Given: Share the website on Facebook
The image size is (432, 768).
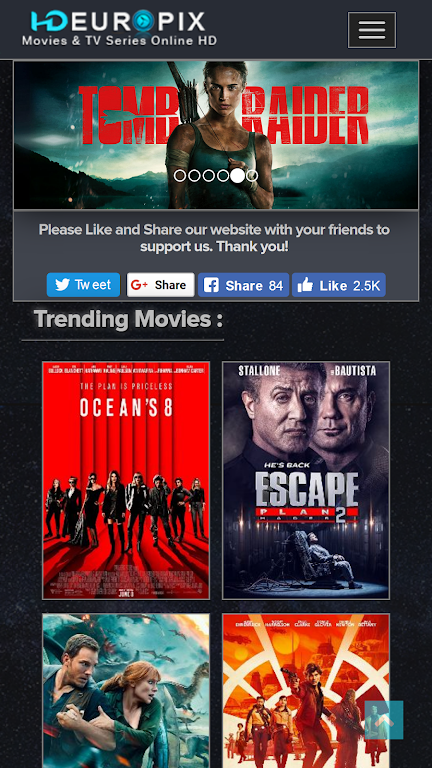Looking at the screenshot, I should 243,285.
